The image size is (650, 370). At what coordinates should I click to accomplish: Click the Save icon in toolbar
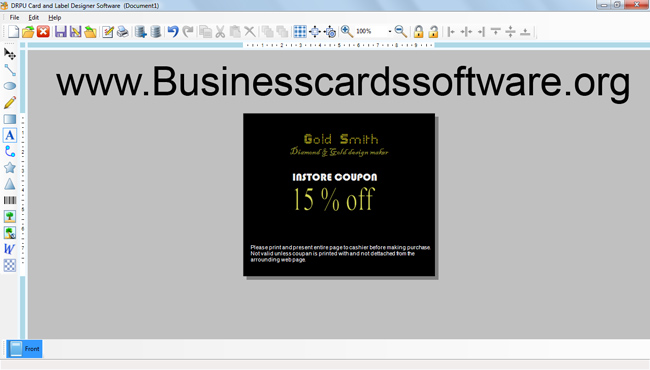click(x=61, y=31)
